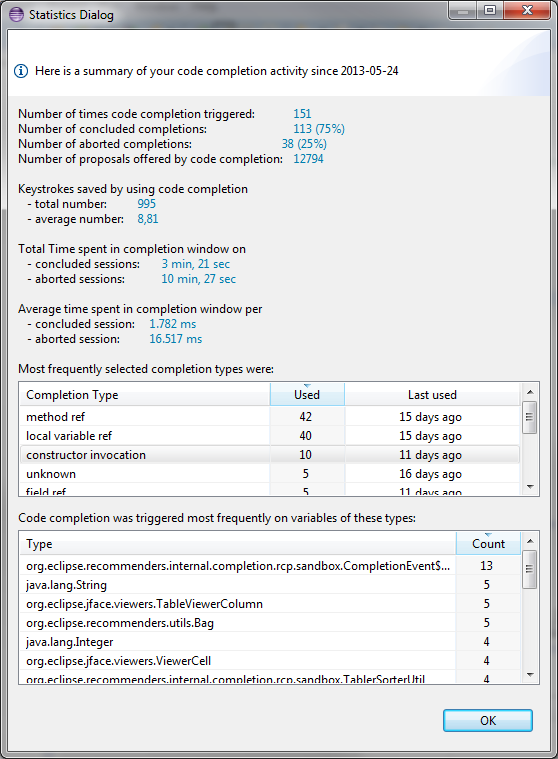Click variable types table scroll down arrow
This screenshot has height=759, width=558.
tap(530, 674)
